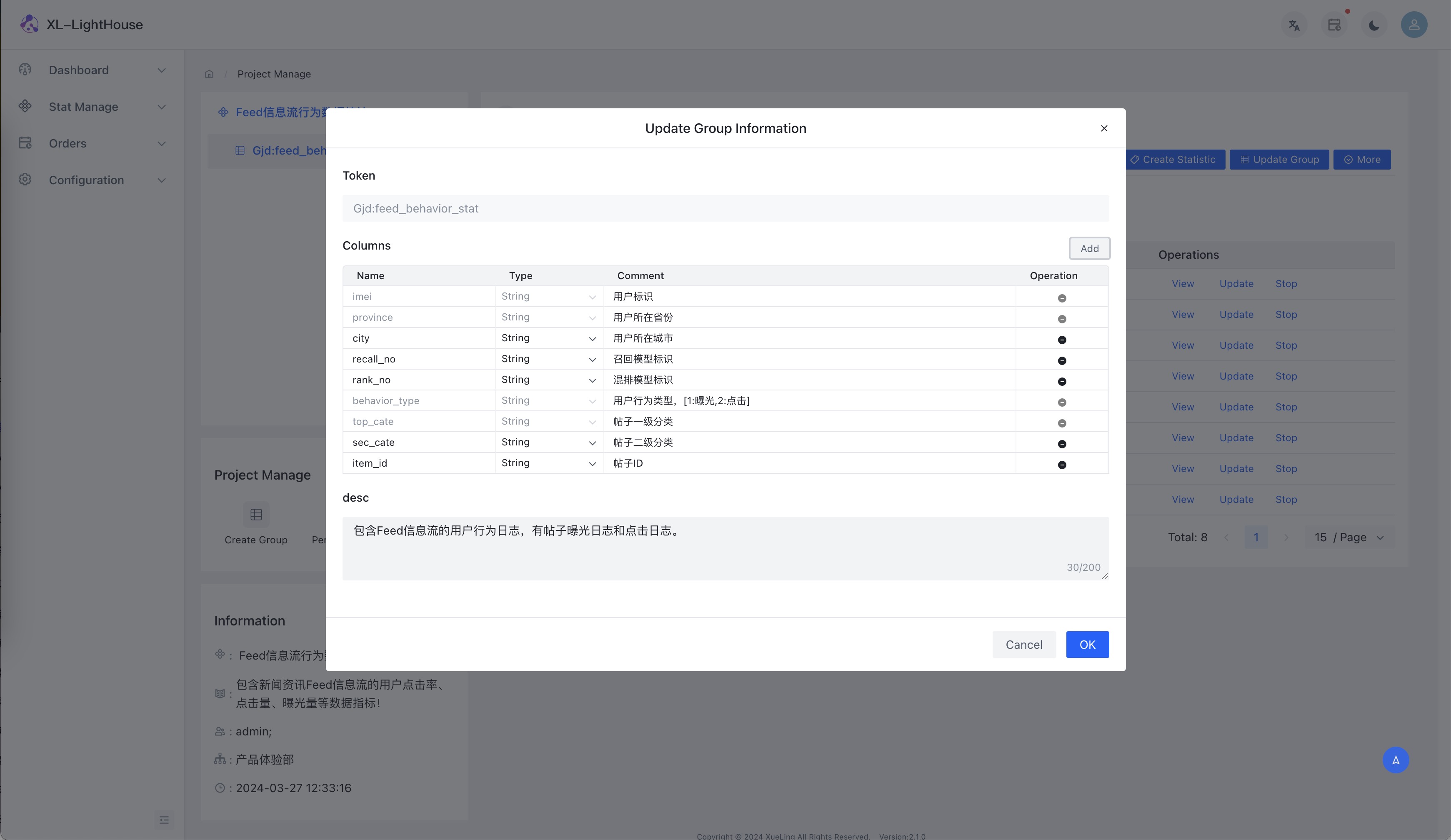The width and height of the screenshot is (1451, 840).
Task: Click the language translation icon
Action: pos(1294,25)
